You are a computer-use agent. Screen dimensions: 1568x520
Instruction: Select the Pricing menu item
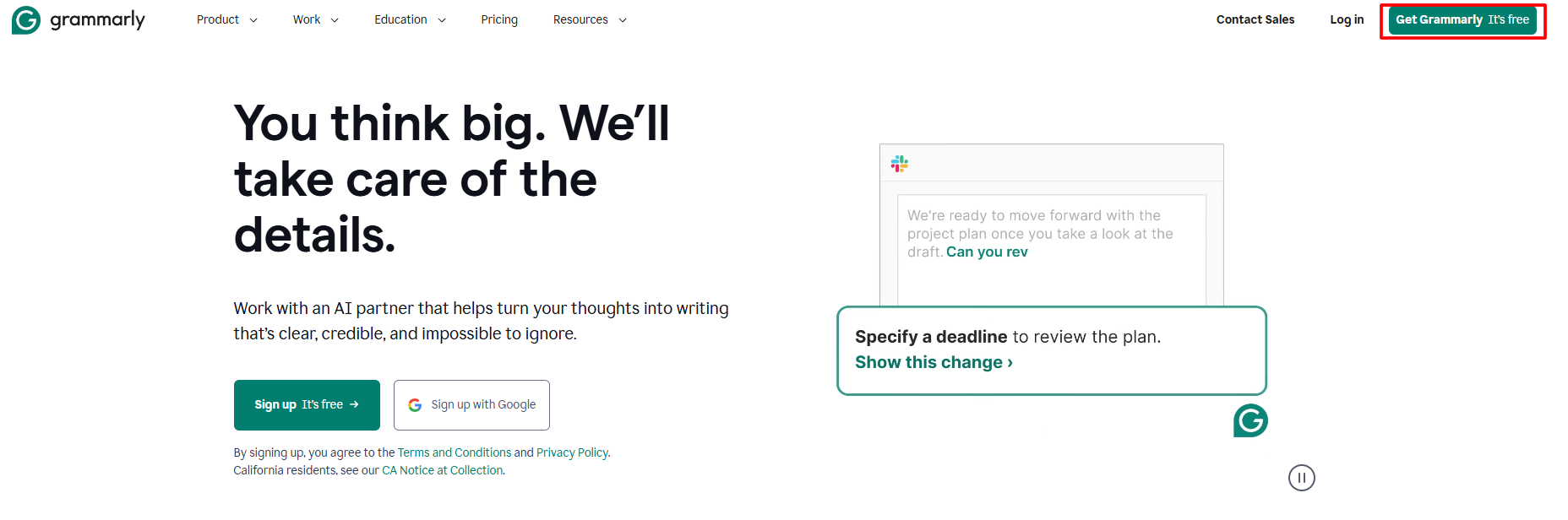coord(499,19)
